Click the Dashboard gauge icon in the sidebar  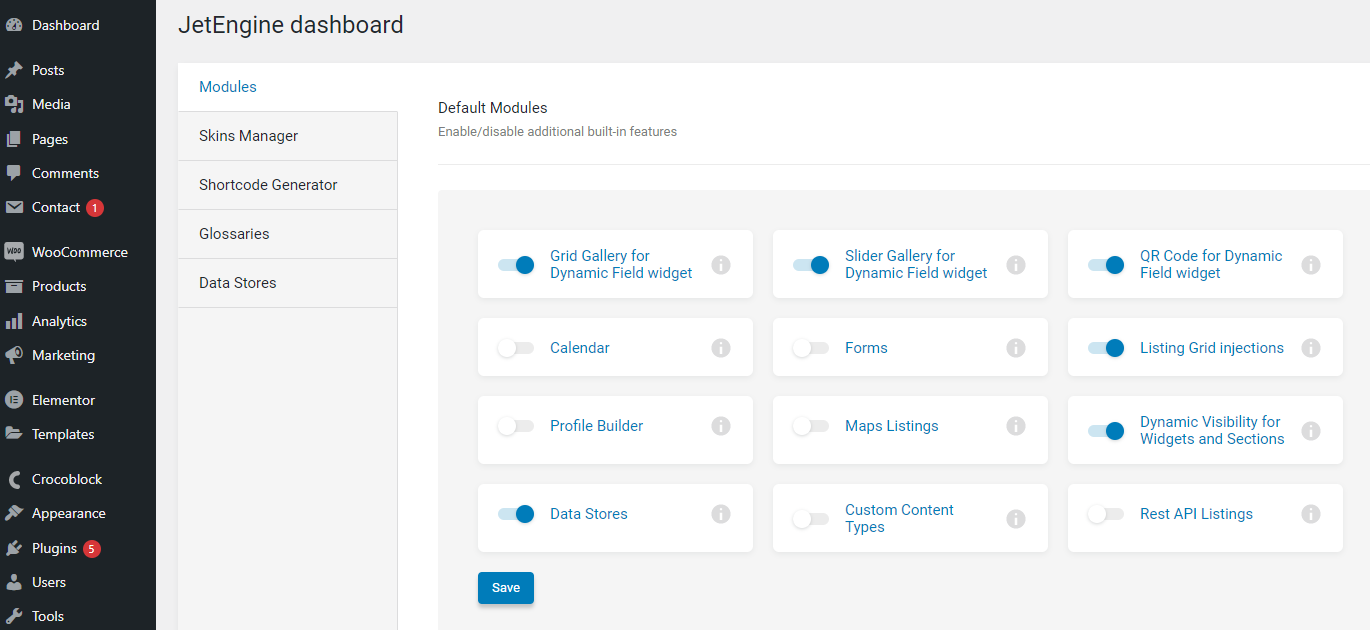[14, 25]
